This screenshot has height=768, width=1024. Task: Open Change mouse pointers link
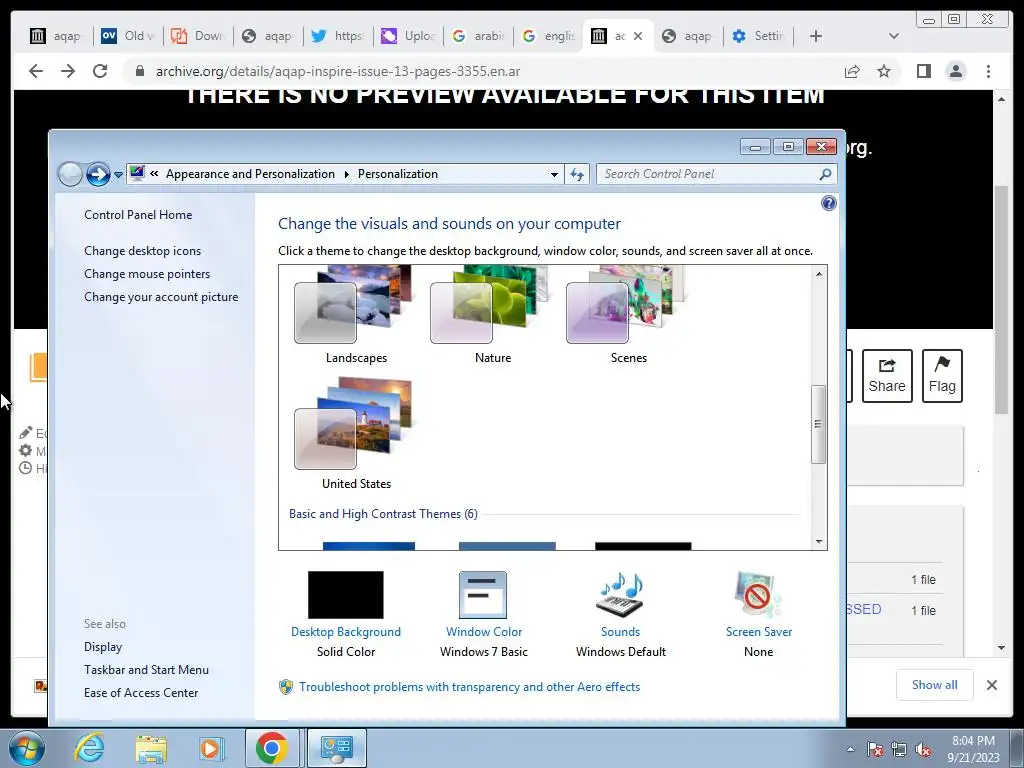coord(147,274)
